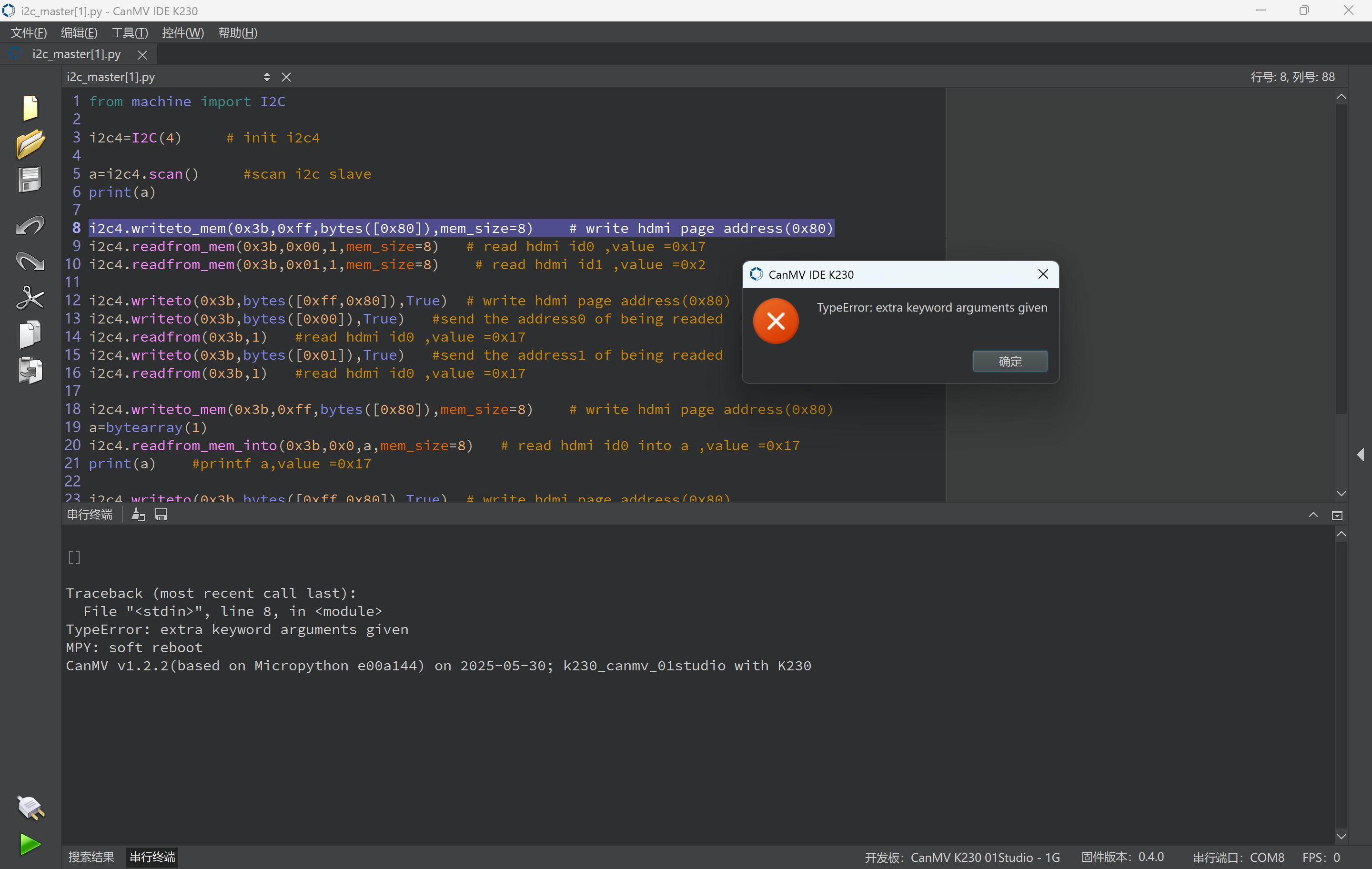Click the Cut scissors icon
The image size is (1372, 869).
coord(30,297)
